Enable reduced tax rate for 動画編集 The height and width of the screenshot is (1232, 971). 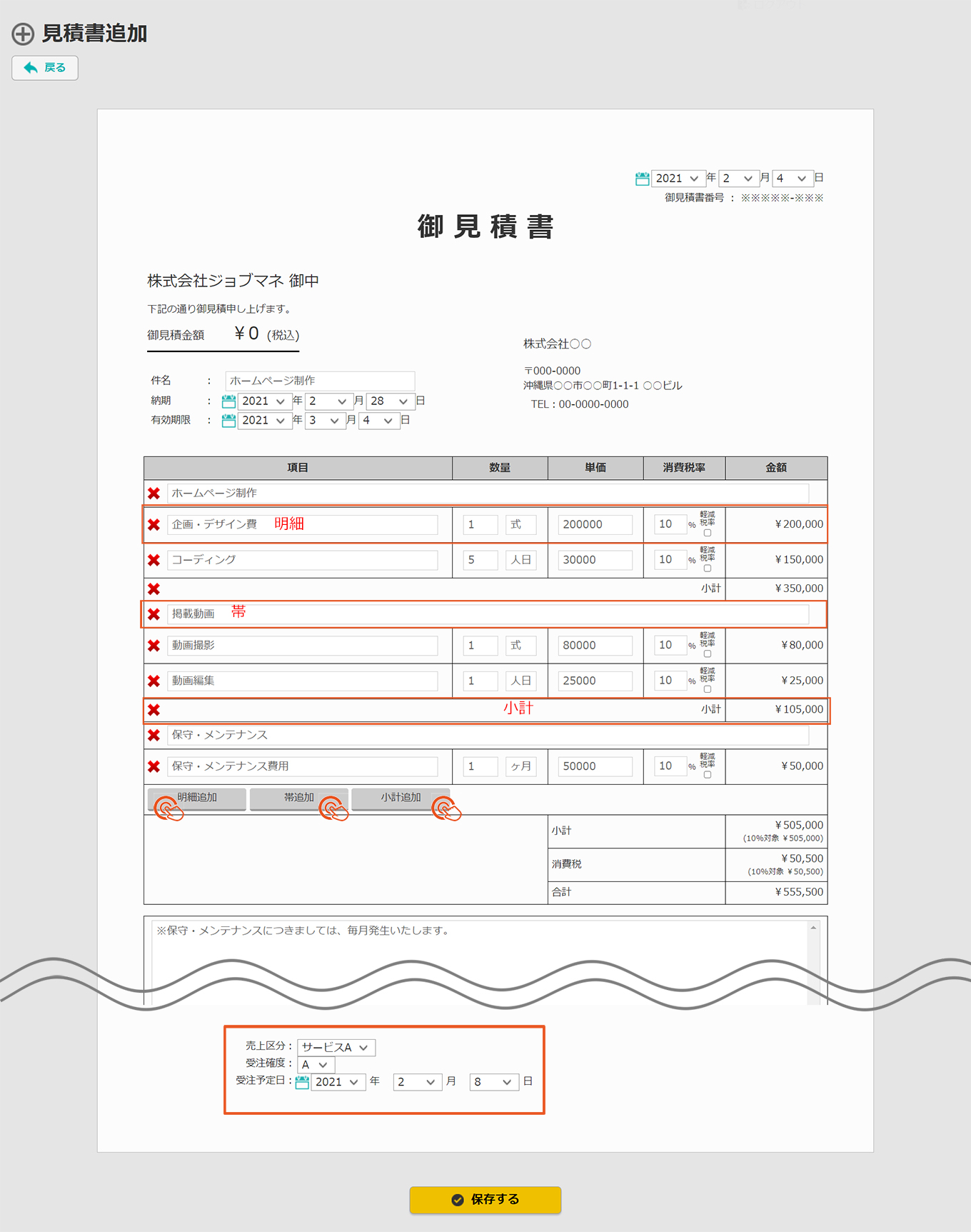(x=708, y=689)
